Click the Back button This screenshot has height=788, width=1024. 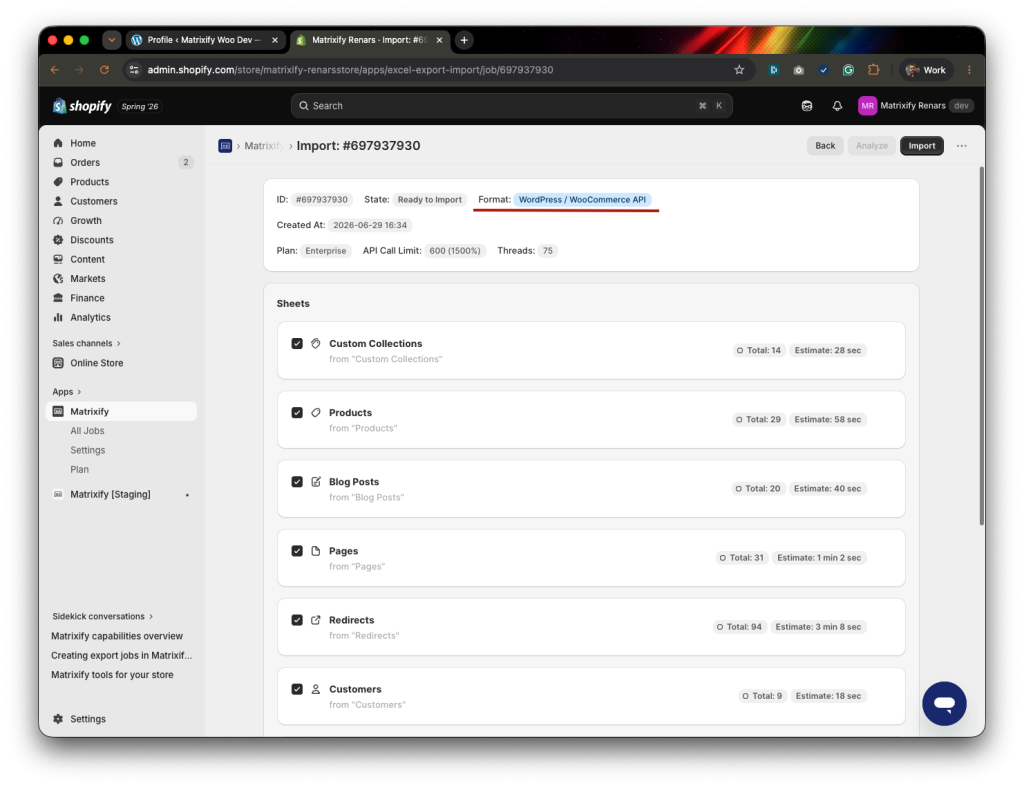pos(825,146)
